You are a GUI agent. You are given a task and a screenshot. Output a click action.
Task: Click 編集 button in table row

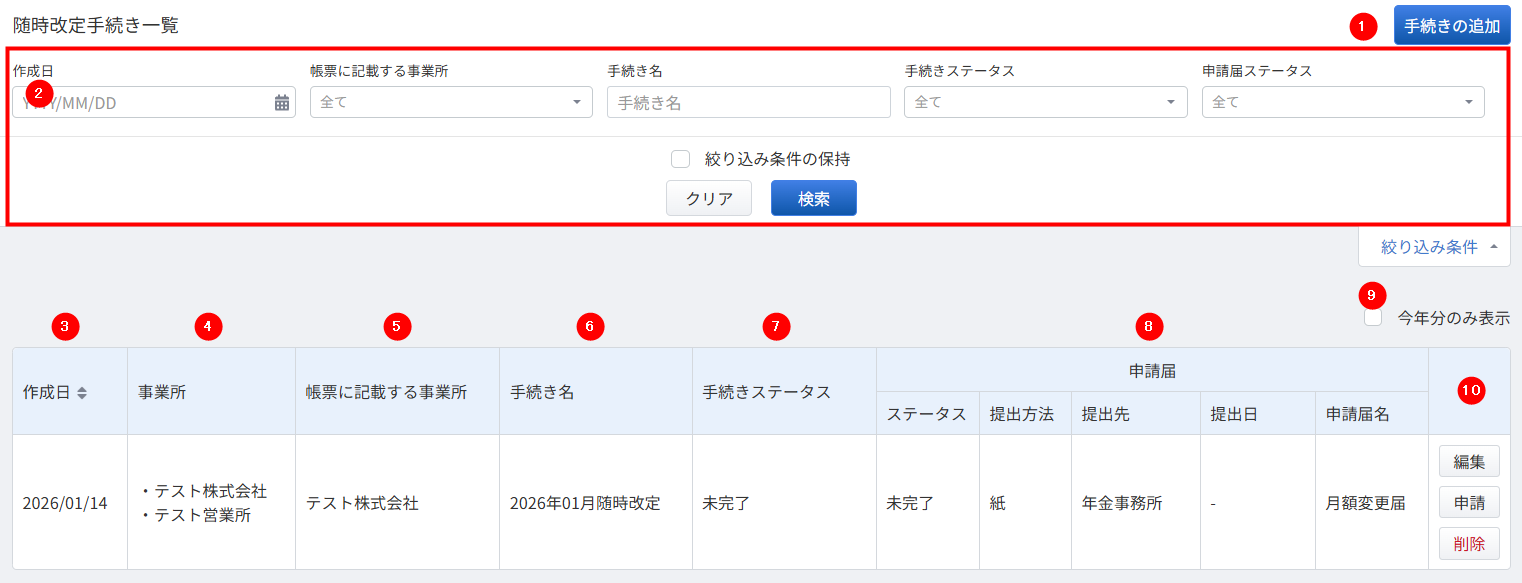click(x=1468, y=461)
